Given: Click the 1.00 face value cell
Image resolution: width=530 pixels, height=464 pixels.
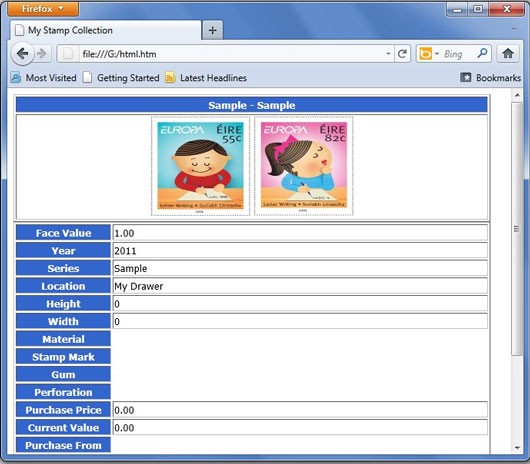Looking at the screenshot, I should [300, 233].
